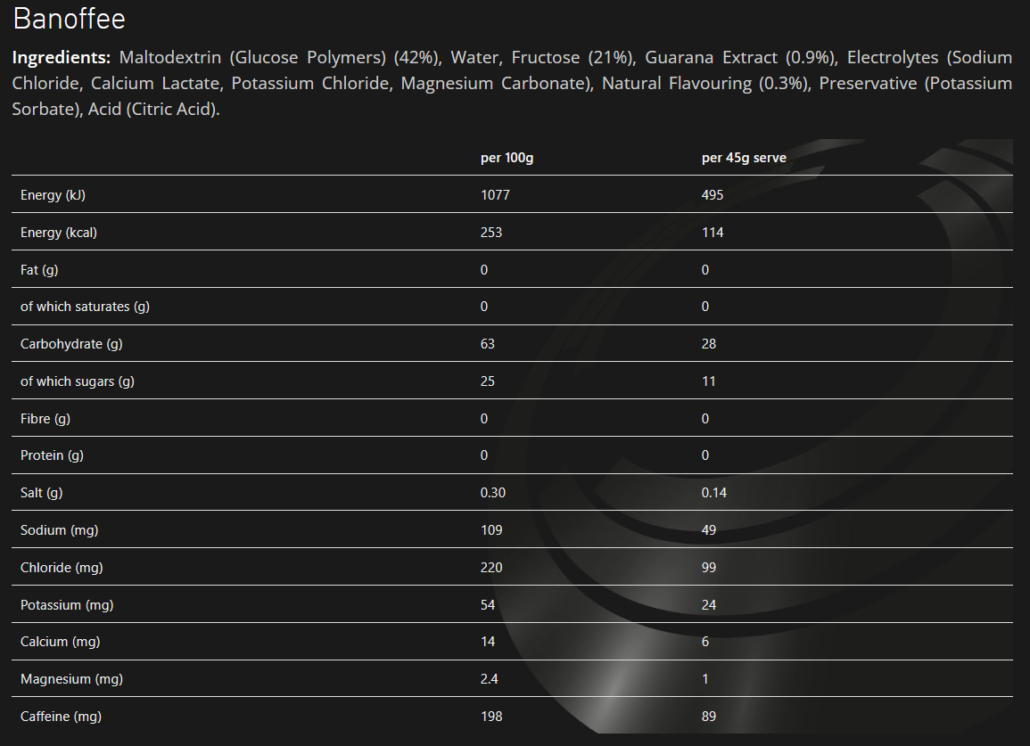Click "of which saturates (g)" row label

click(85, 307)
